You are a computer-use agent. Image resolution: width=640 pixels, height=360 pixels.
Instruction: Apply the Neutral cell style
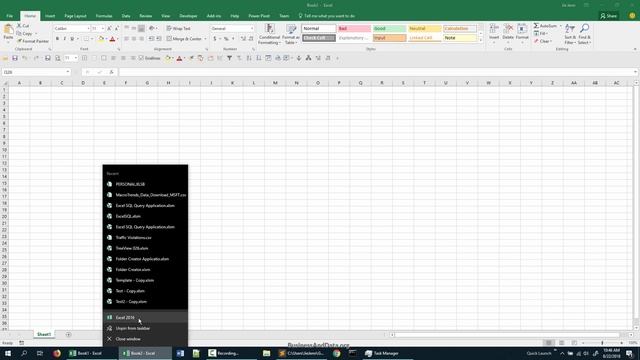tap(424, 29)
